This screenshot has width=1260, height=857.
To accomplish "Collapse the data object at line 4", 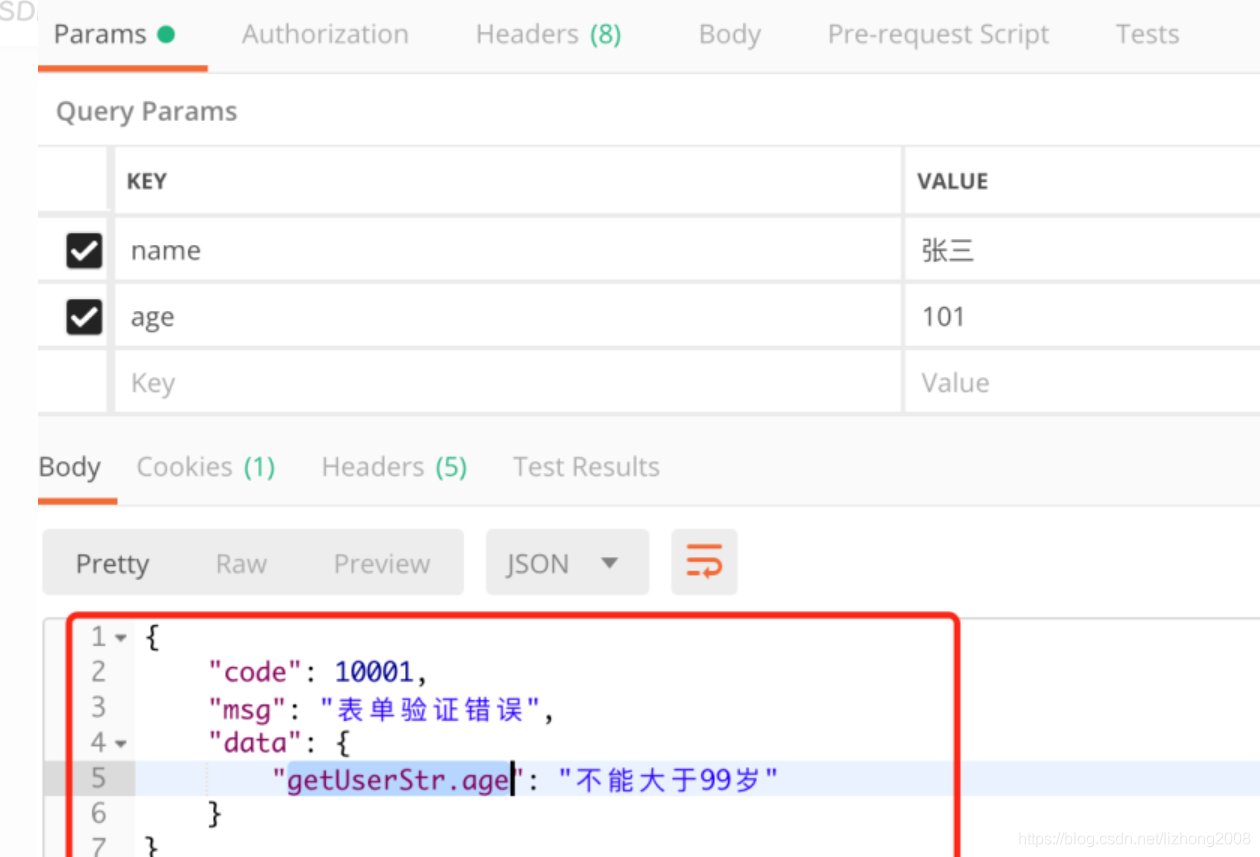I will [121, 744].
